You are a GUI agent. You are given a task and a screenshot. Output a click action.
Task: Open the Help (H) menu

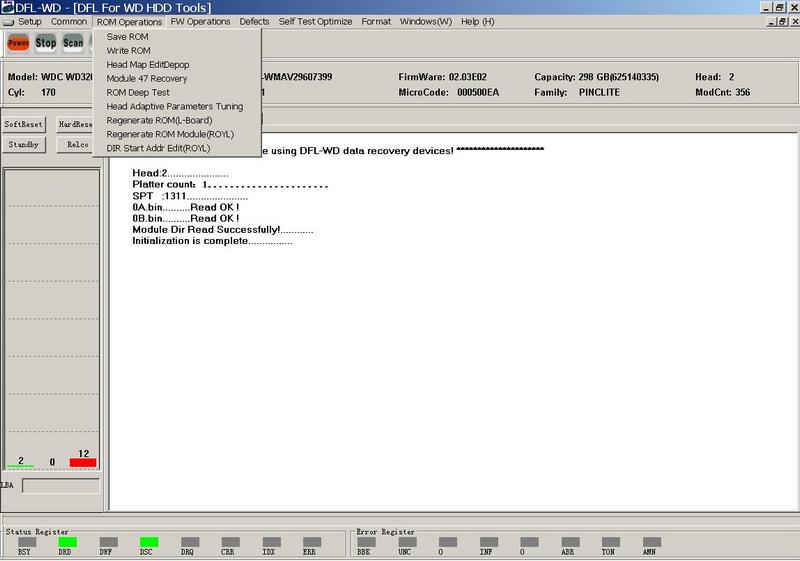coord(478,21)
